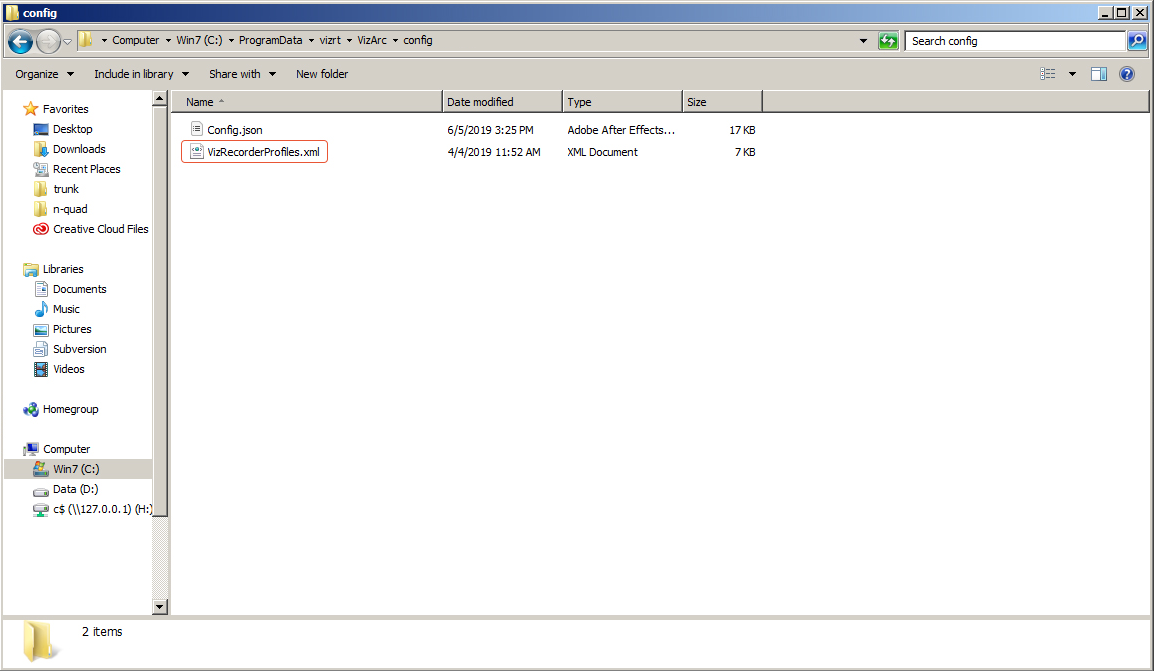
Task: Open the Help question mark icon
Action: (1127, 74)
